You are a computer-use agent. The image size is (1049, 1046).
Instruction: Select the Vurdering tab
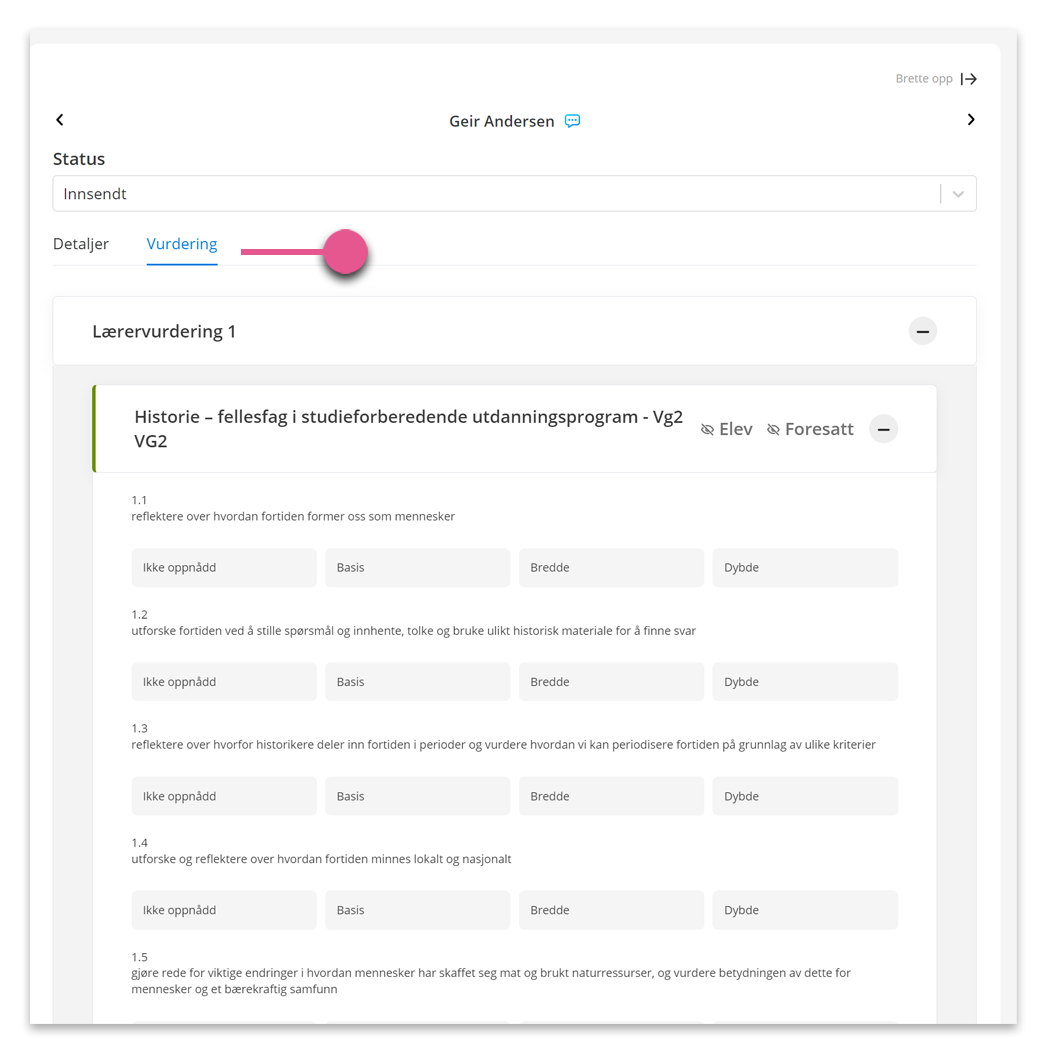[x=182, y=244]
